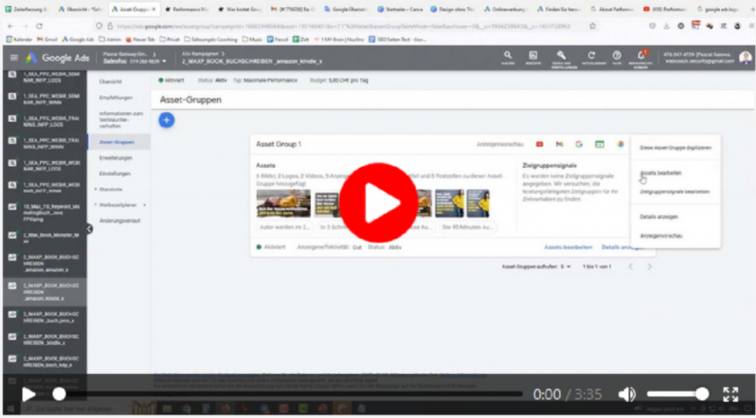
Task: Reload the page with the browser reload button
Action: 39,26
